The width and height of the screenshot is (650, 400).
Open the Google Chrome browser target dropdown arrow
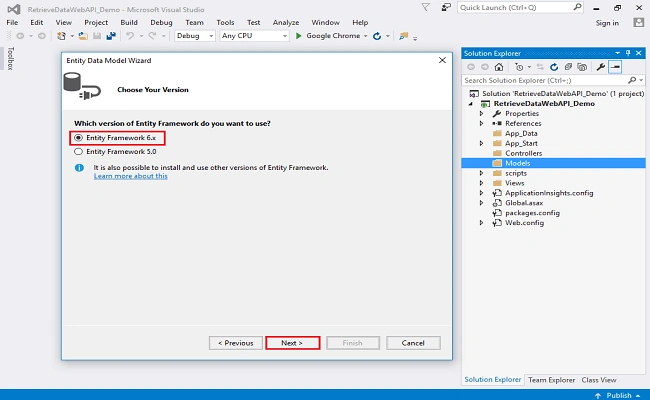(x=365, y=36)
